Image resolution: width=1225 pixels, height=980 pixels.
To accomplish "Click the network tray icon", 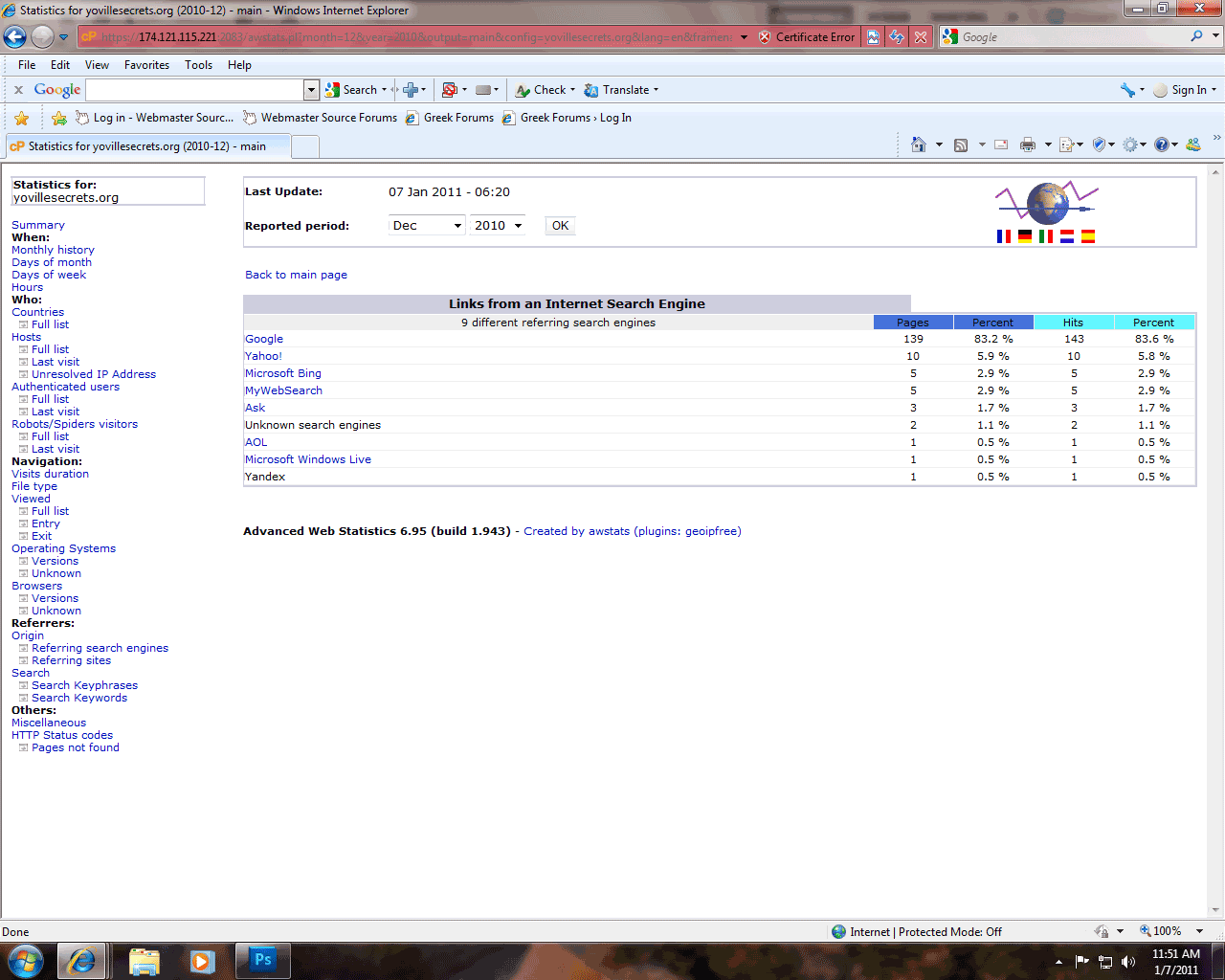I will pyautogui.click(x=1105, y=962).
